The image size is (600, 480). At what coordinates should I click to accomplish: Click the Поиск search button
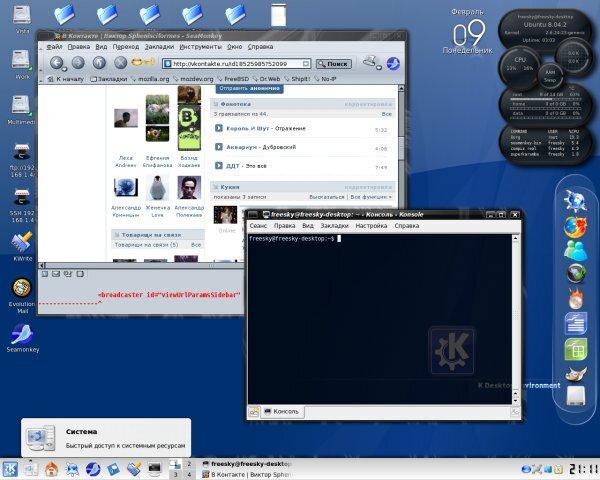pos(334,63)
